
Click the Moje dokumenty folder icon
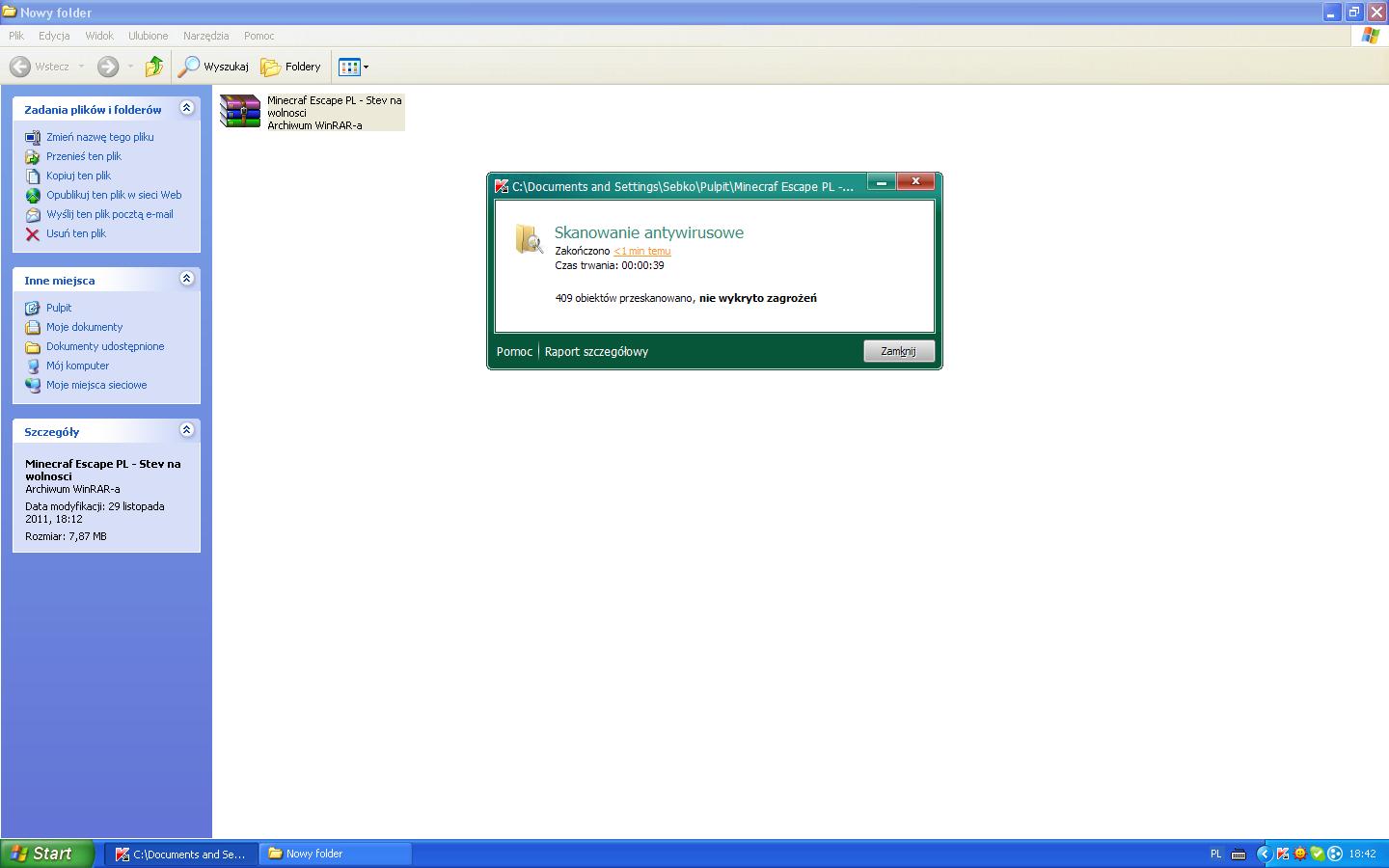click(33, 327)
